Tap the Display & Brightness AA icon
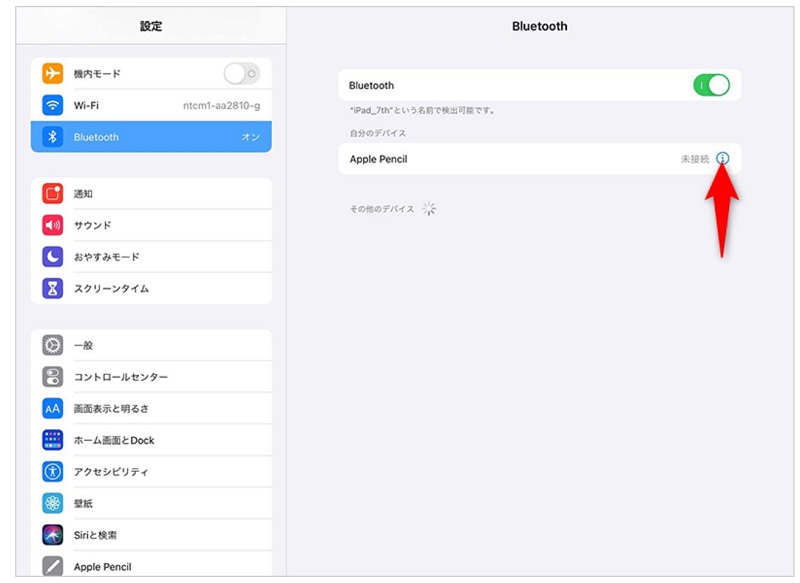Viewport: 800px width, 583px height. point(53,409)
